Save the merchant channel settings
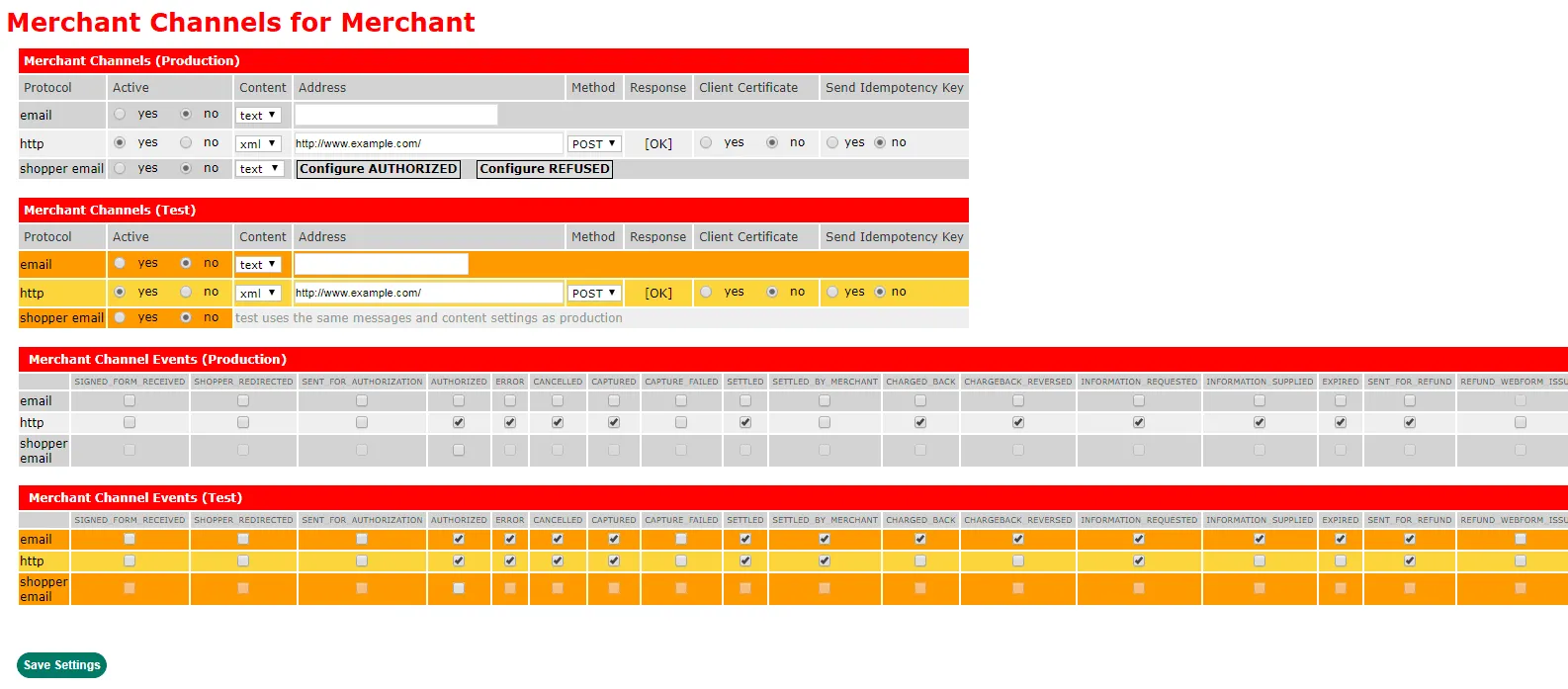 tap(61, 665)
